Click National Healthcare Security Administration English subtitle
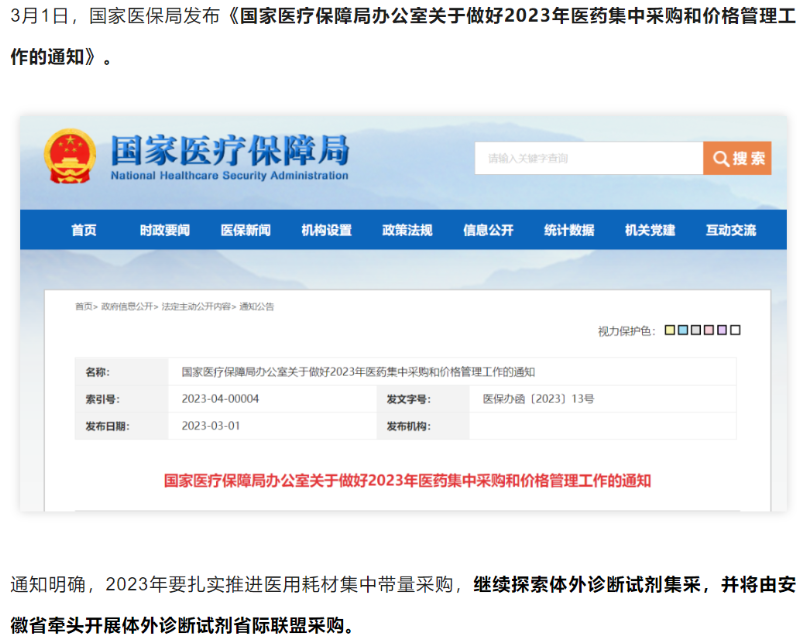The image size is (812, 638). click(229, 176)
